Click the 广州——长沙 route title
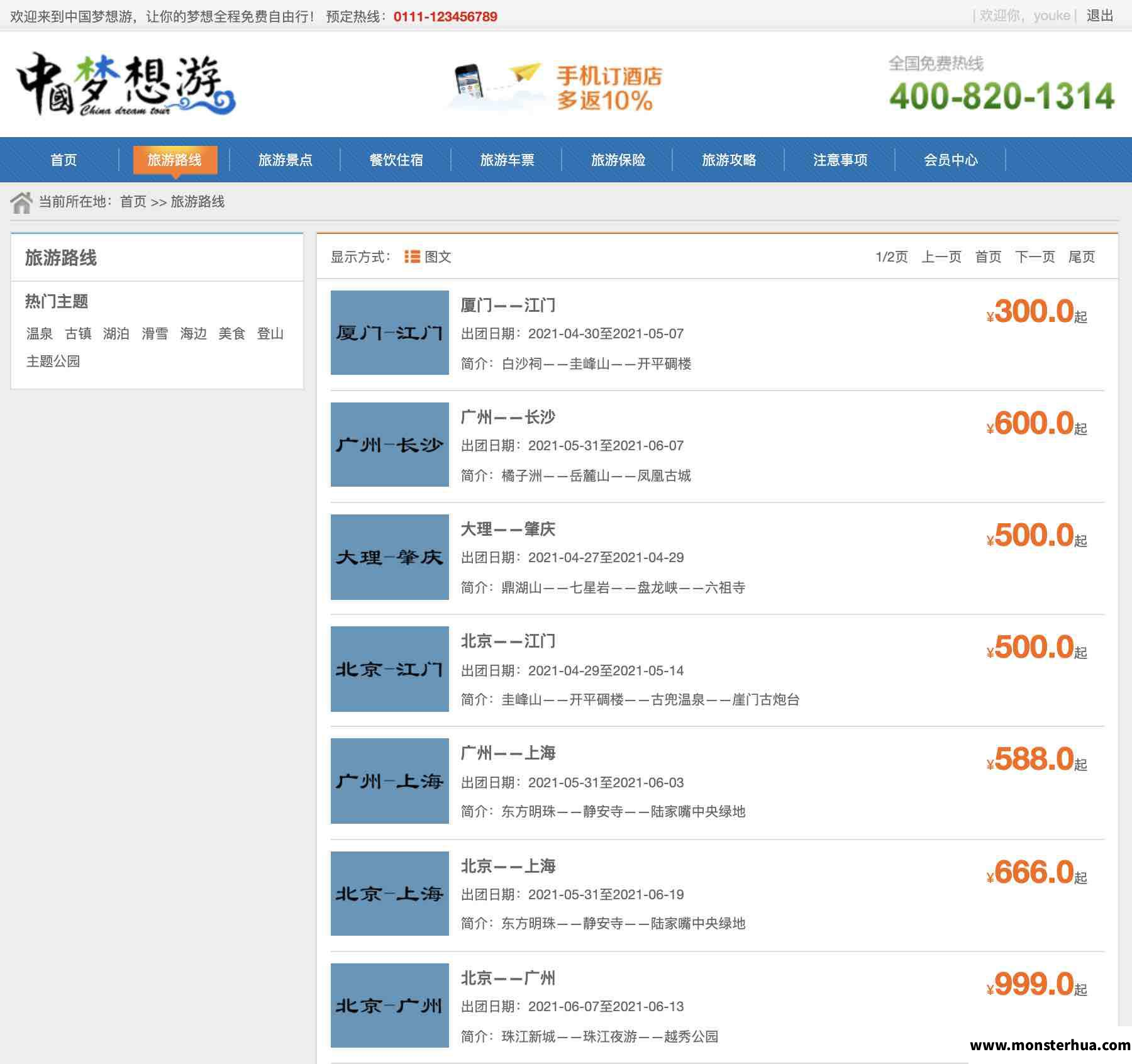 pyautogui.click(x=508, y=417)
